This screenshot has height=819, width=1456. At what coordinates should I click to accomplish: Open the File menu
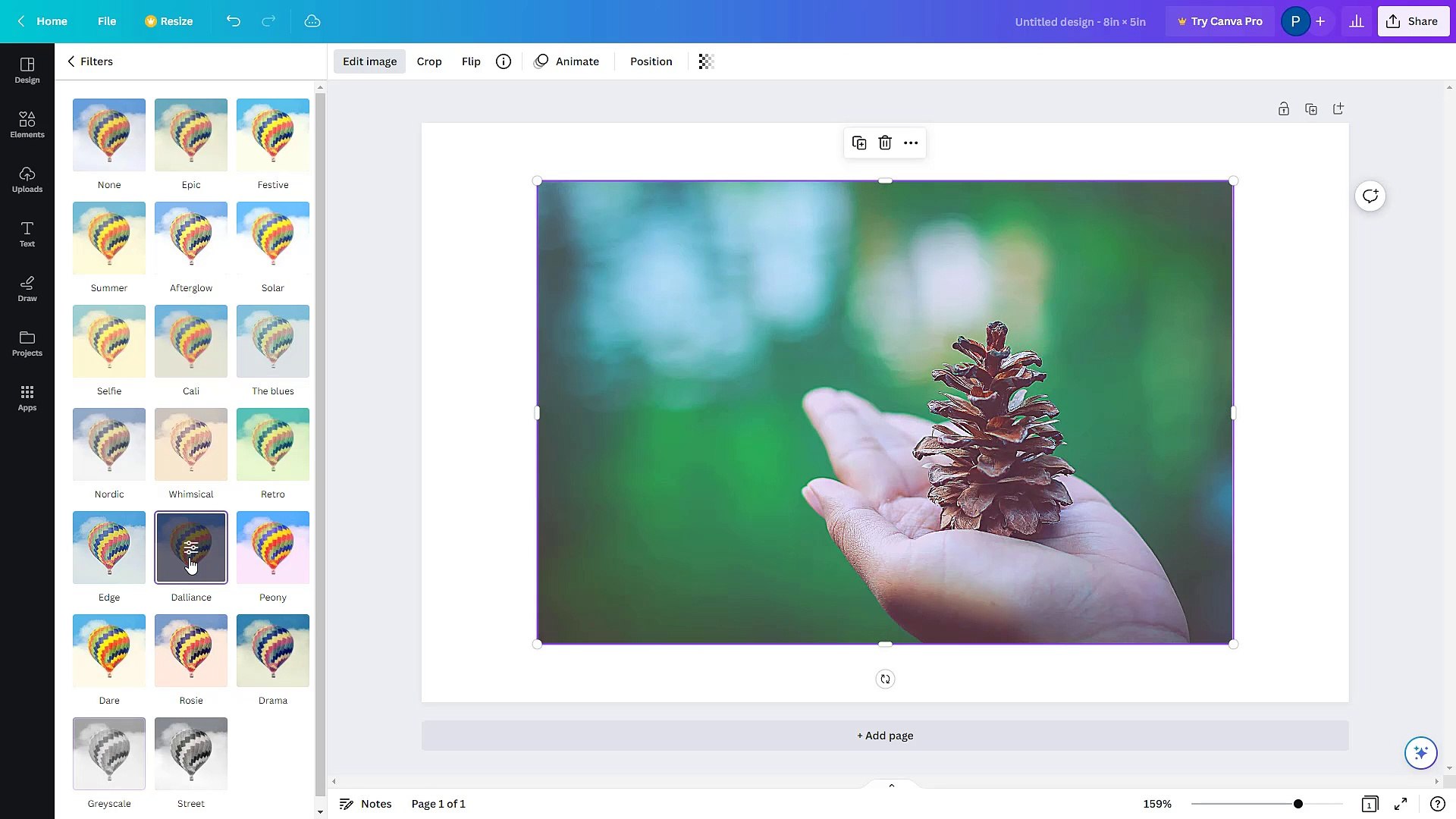107,21
